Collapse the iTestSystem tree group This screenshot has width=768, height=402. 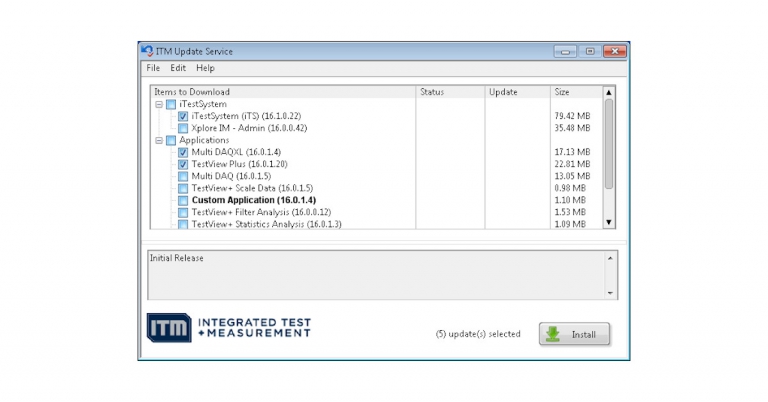pos(159,104)
